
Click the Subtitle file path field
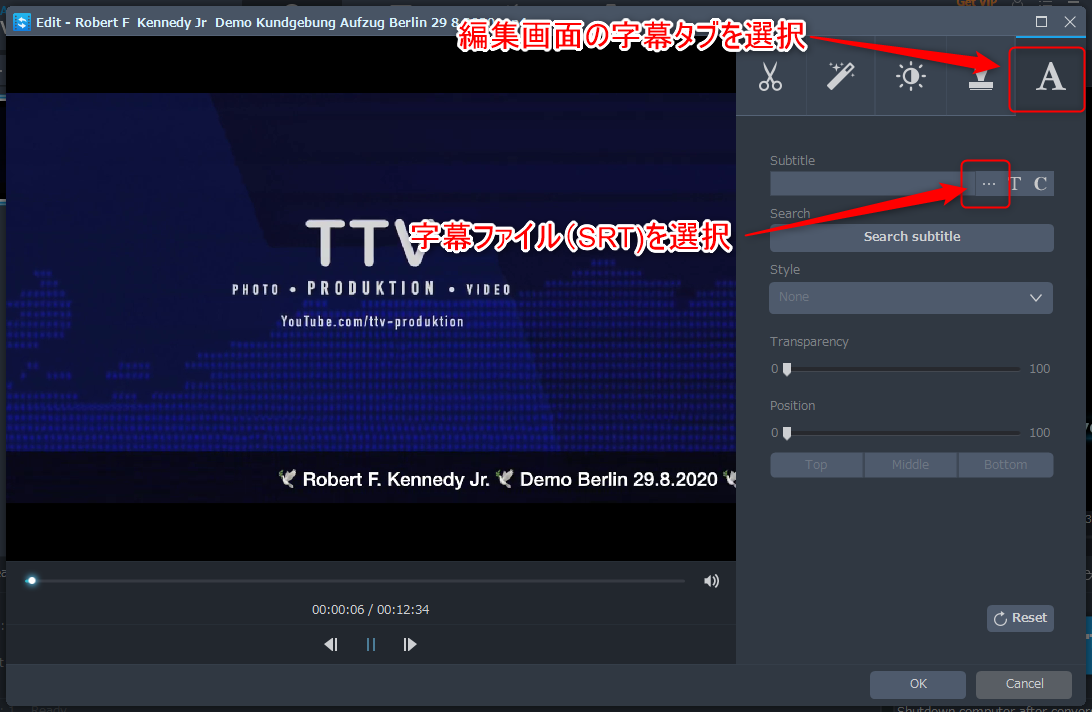tap(866, 184)
